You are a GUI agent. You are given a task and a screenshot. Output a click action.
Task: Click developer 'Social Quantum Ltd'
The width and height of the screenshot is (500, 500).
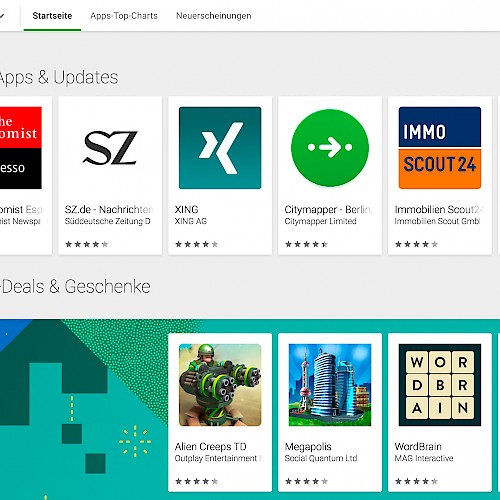pos(321,458)
